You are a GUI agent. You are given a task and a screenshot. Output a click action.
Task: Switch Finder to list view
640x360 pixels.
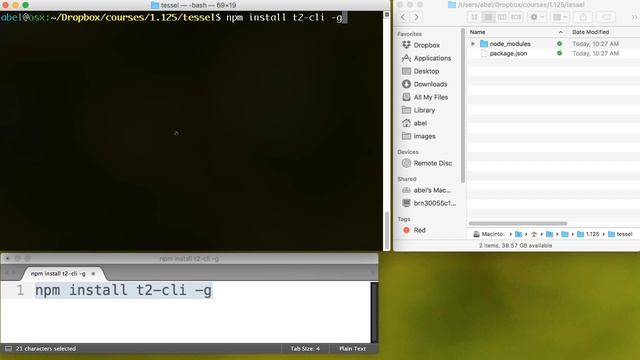pos(488,17)
